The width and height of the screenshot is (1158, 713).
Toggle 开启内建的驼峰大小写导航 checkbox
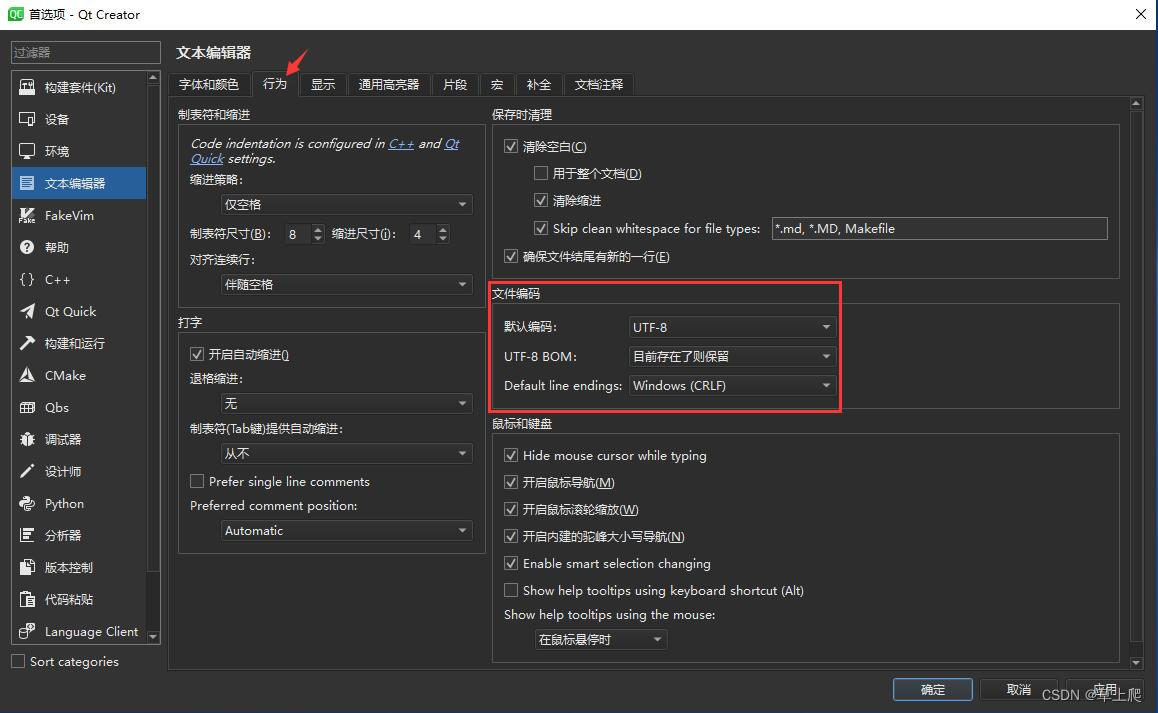point(510,536)
